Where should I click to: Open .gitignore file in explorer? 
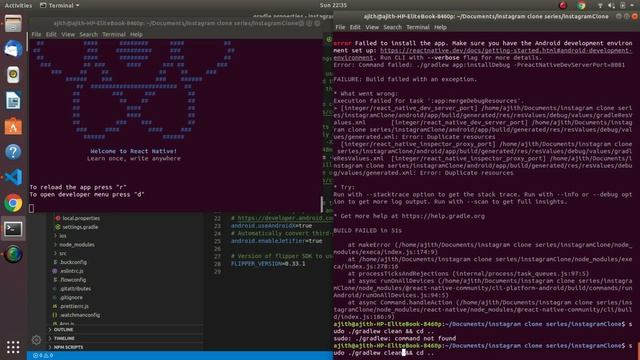[x=71, y=298]
